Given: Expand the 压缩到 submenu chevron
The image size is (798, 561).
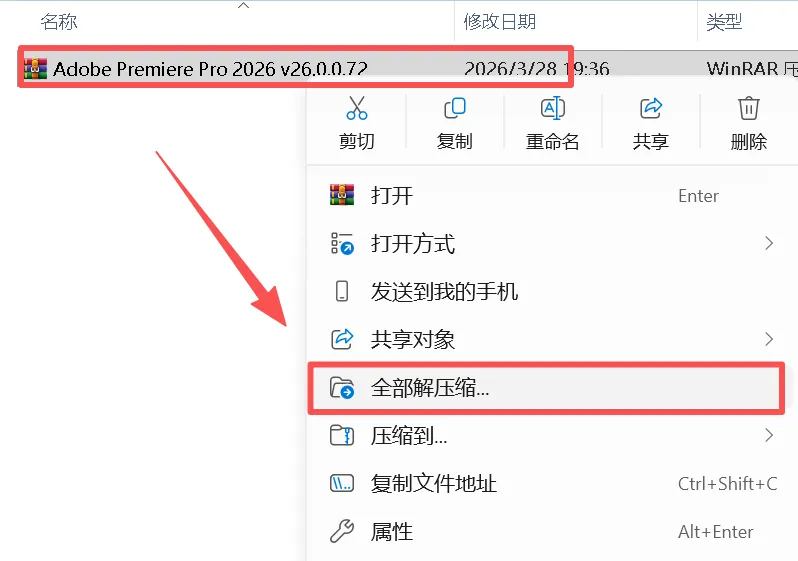Looking at the screenshot, I should click(769, 435).
